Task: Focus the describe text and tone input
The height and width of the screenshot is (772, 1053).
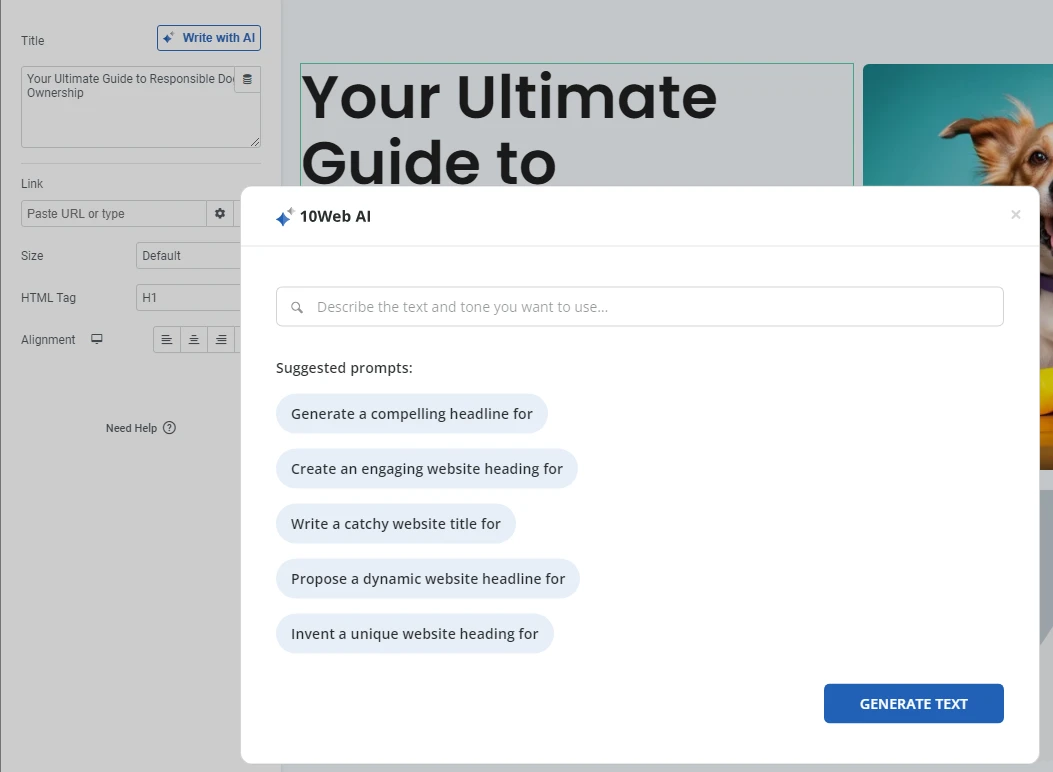Action: click(x=639, y=307)
